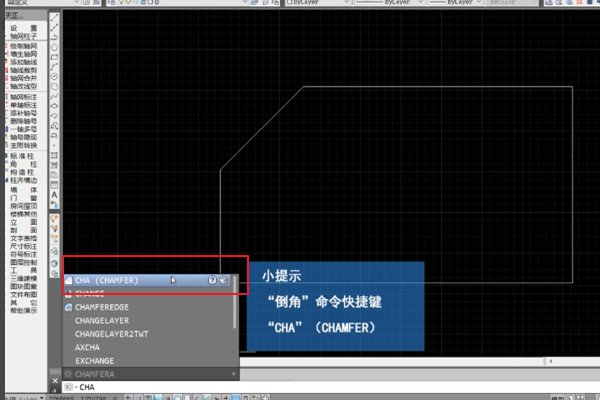Select the Point tool
Screen dimensions: 600x400
point(54,145)
